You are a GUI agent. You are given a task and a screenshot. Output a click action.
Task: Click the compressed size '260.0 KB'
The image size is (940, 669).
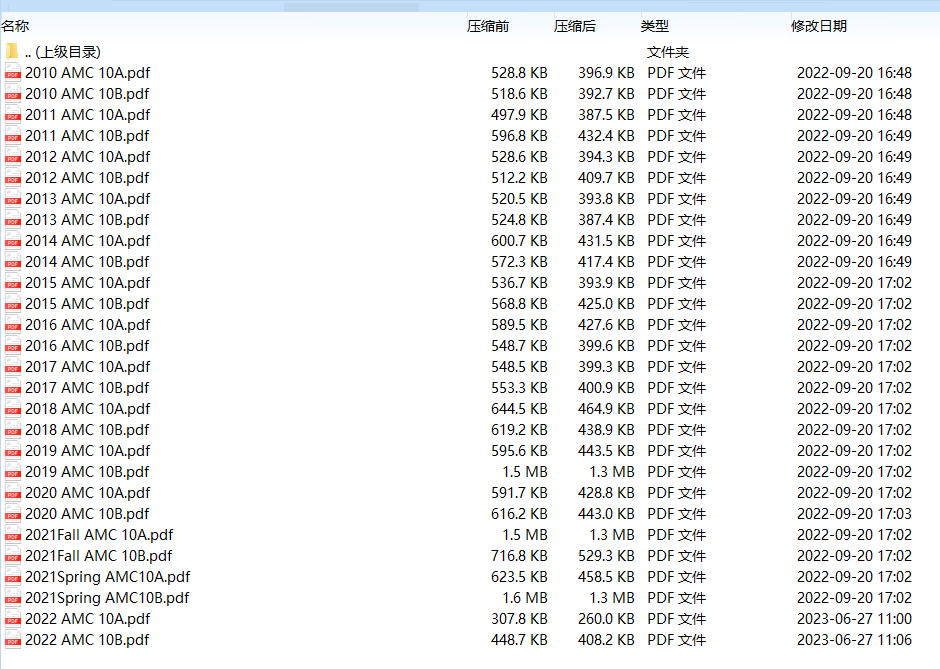pos(606,618)
